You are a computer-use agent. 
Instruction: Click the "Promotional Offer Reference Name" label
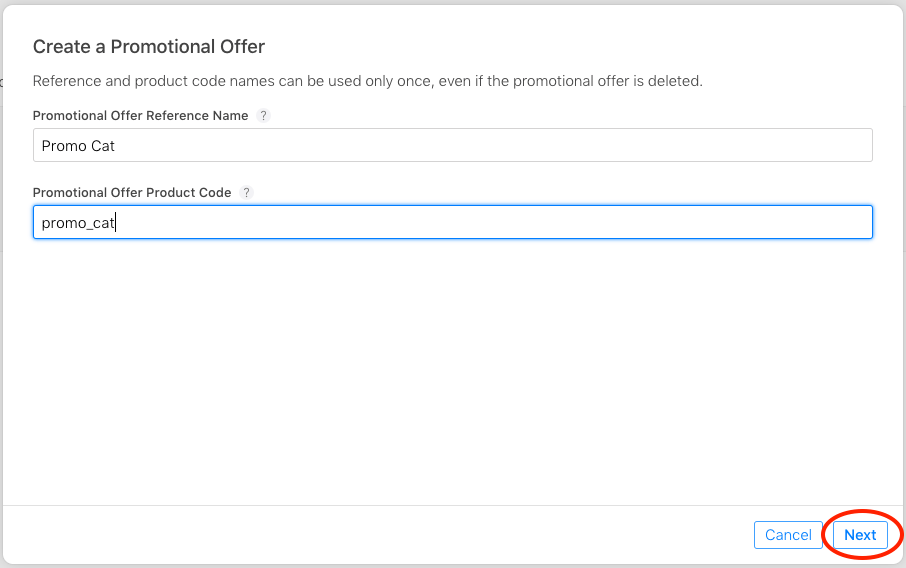(x=140, y=116)
